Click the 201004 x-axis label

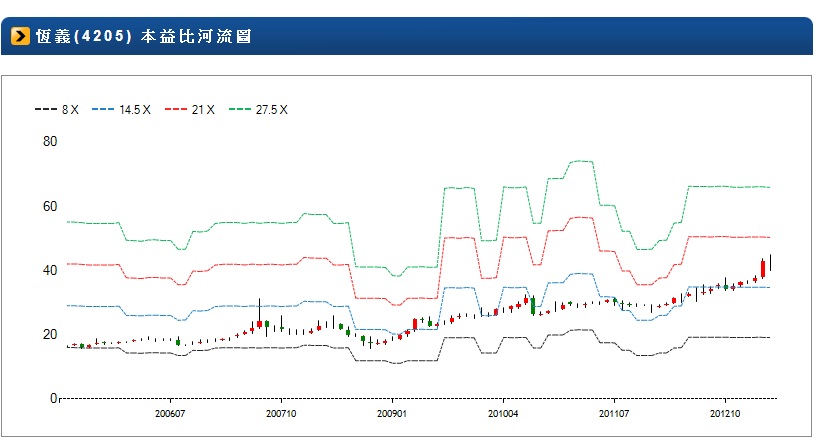tap(503, 414)
